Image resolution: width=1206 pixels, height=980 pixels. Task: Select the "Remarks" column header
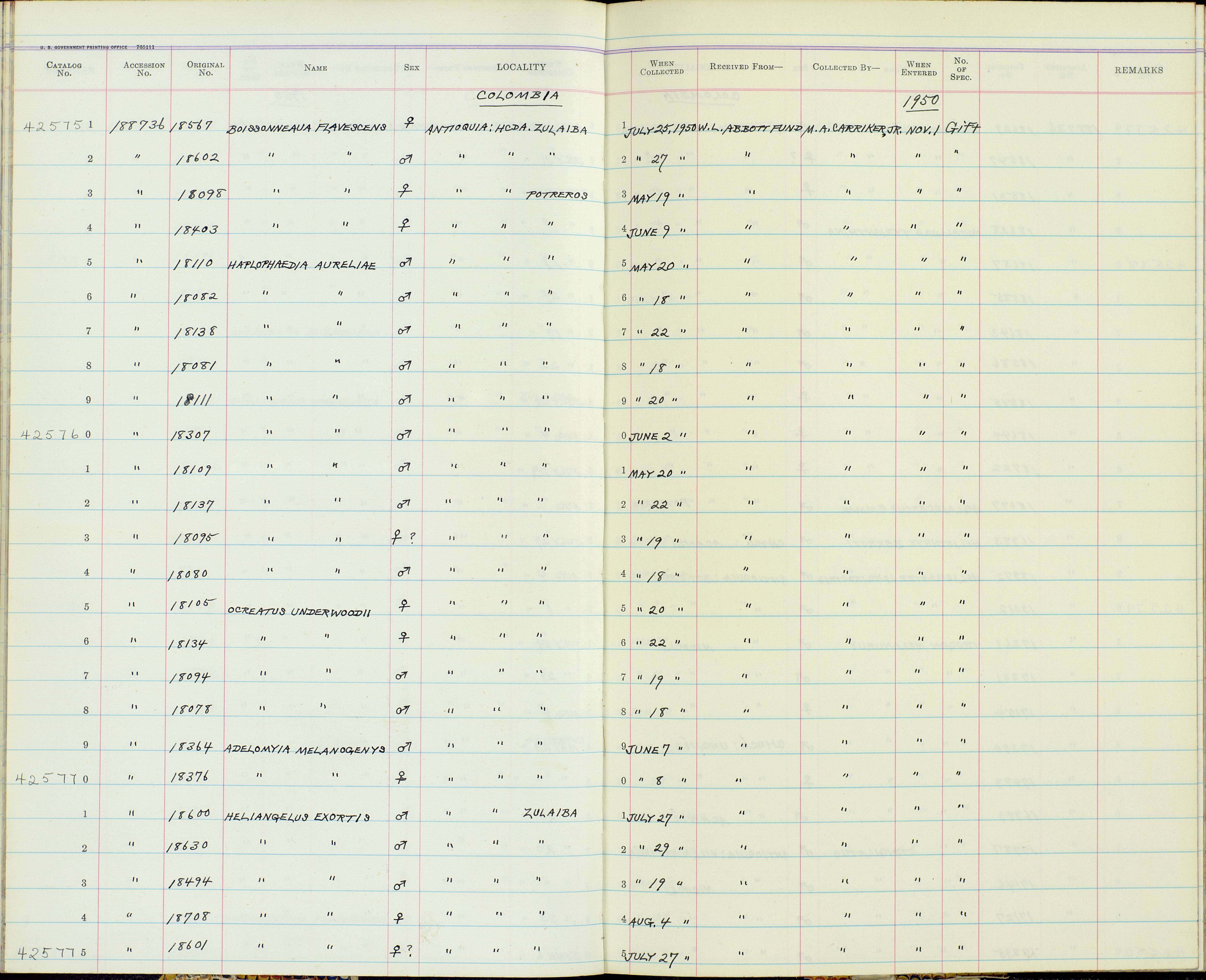click(1139, 70)
